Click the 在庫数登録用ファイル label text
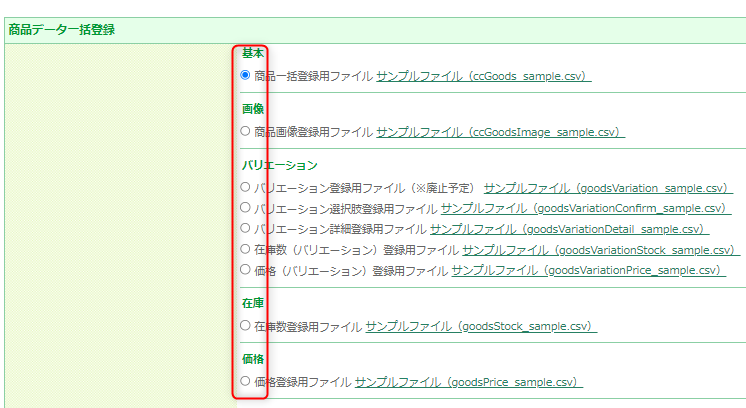The image size is (746, 408). (308, 327)
